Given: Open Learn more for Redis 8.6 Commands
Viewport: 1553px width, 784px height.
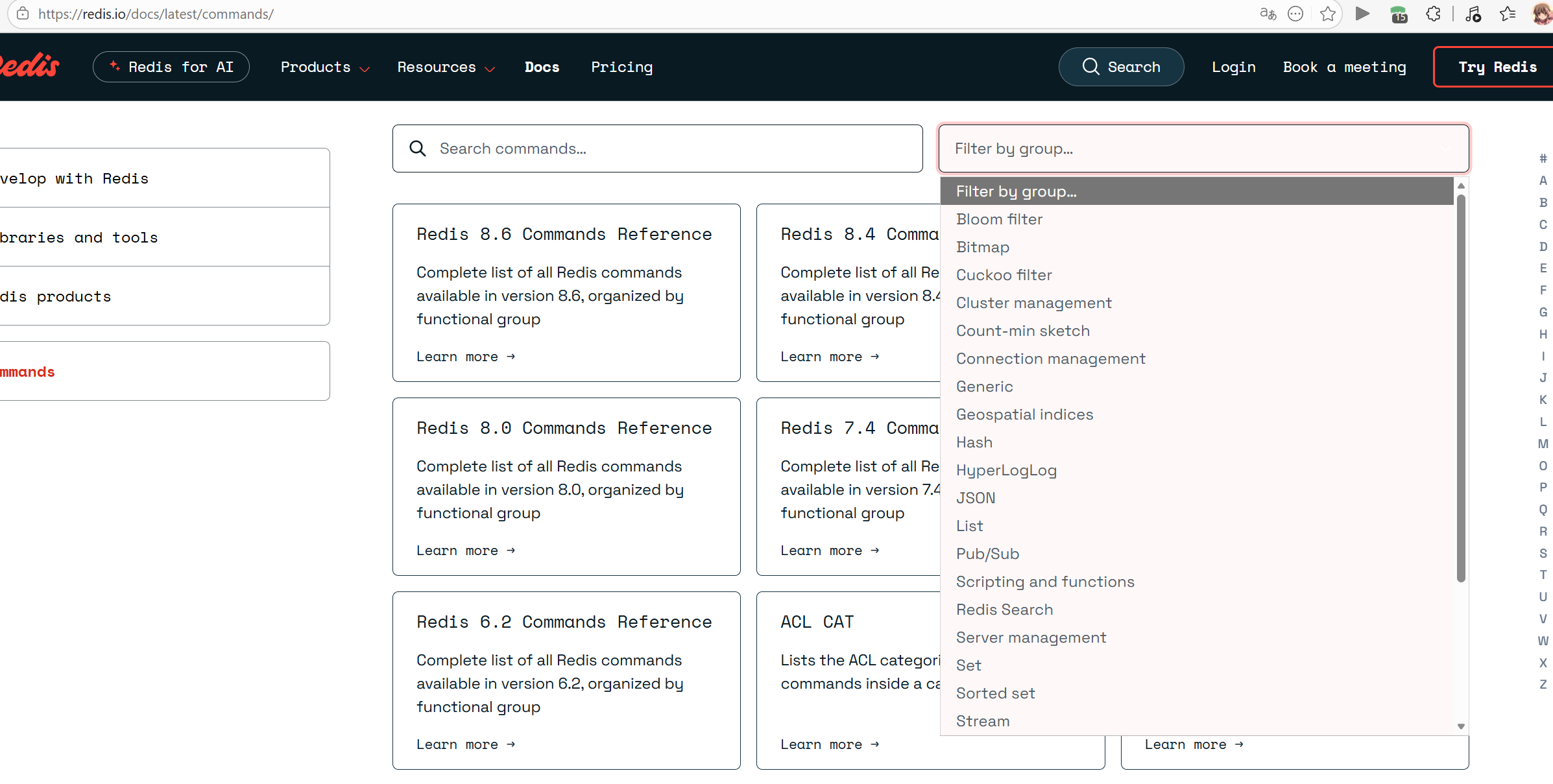Looking at the screenshot, I should [x=465, y=357].
